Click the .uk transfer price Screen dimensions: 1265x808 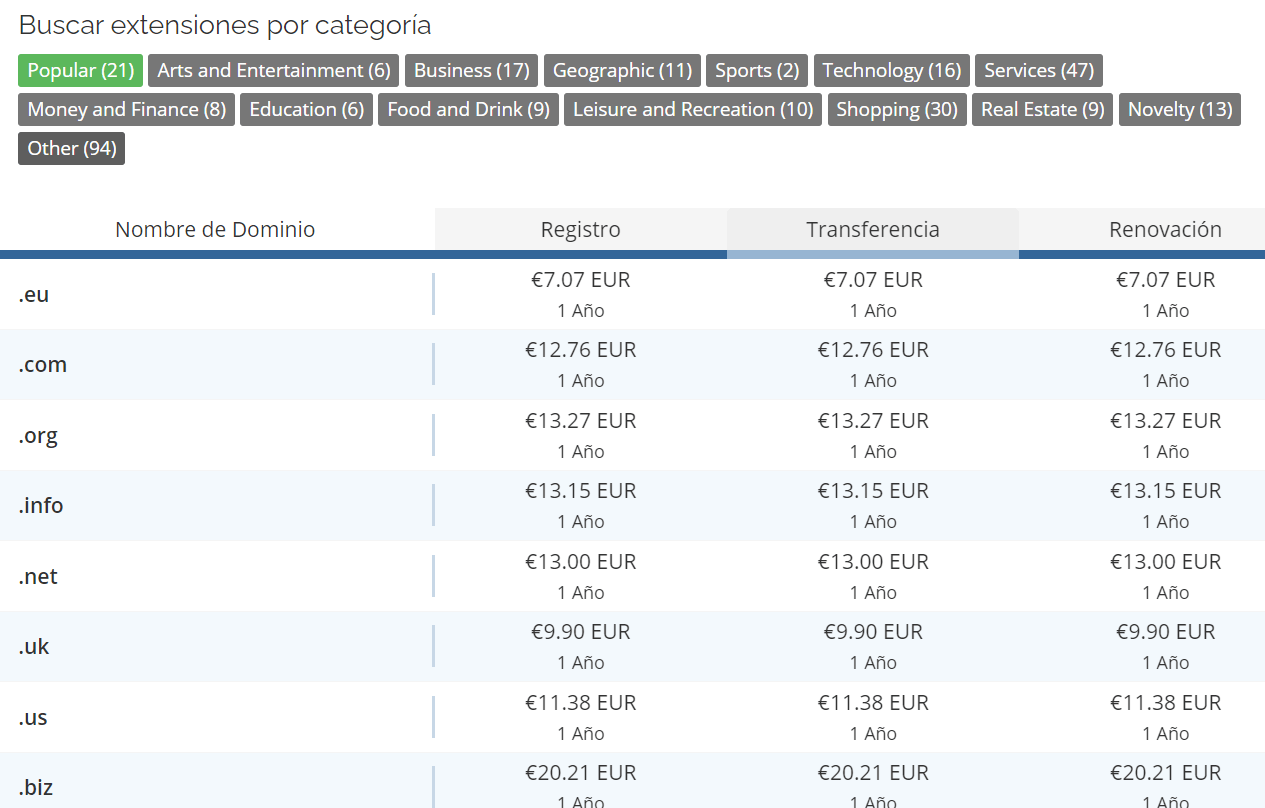pyautogui.click(x=873, y=632)
